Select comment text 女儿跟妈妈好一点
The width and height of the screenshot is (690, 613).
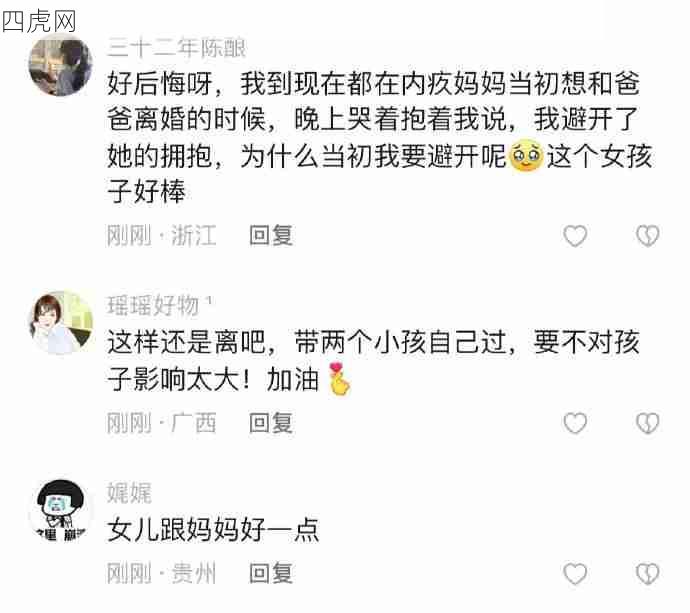pos(213,530)
